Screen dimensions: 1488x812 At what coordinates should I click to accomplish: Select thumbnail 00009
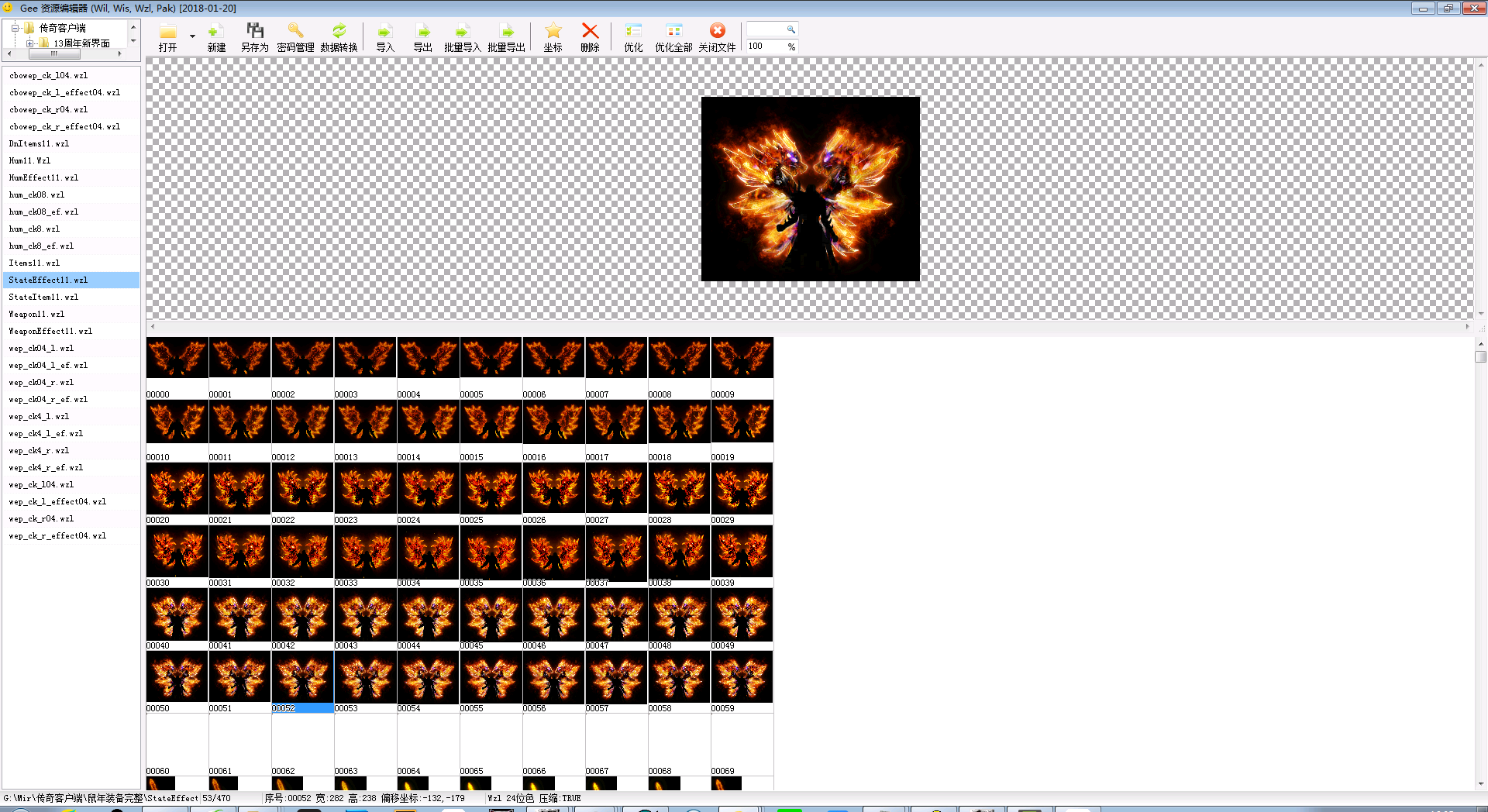click(x=742, y=367)
